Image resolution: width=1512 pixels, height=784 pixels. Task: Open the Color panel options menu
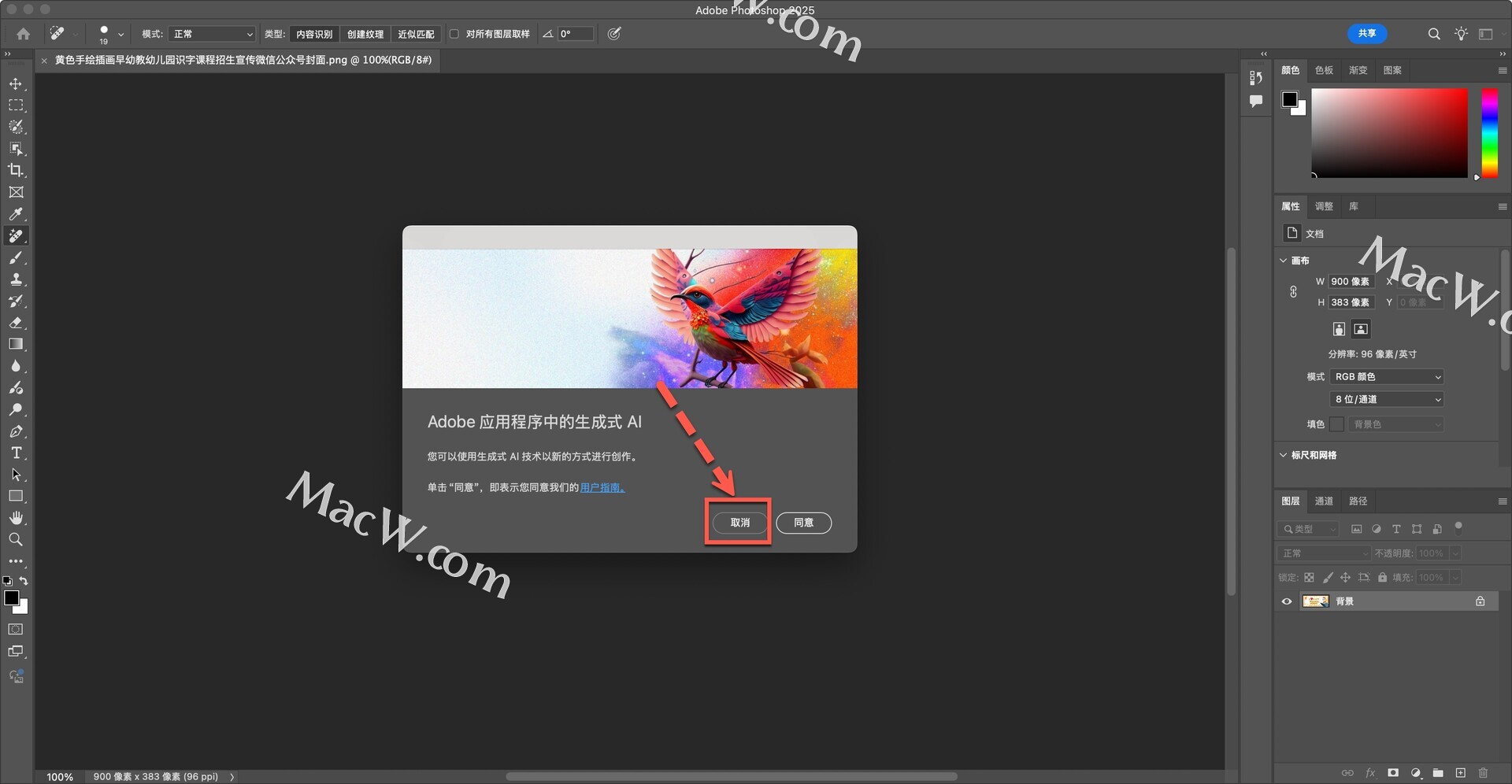pyautogui.click(x=1503, y=71)
